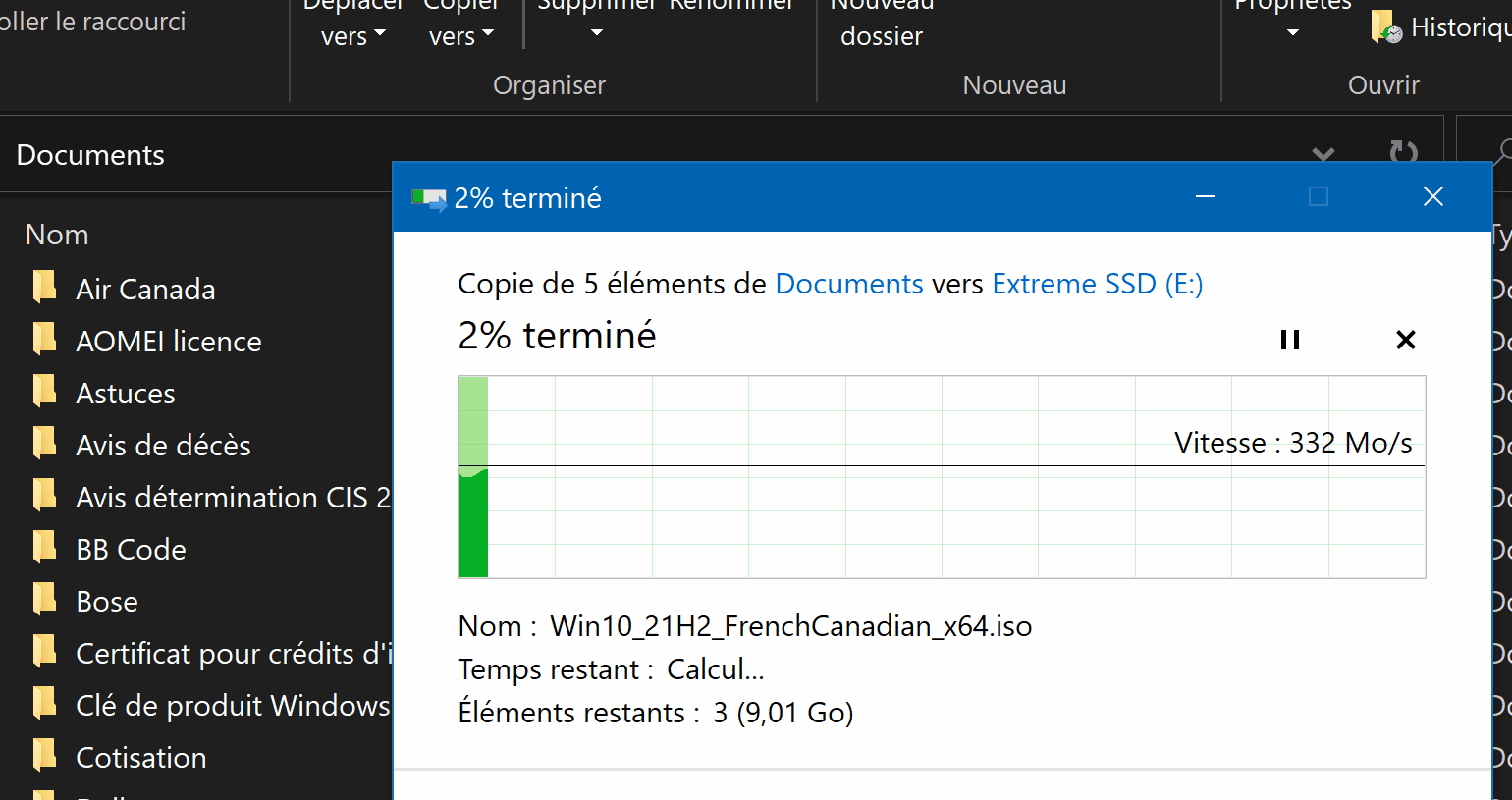
Task: Click the Documents address bar field
Action: pos(196,155)
